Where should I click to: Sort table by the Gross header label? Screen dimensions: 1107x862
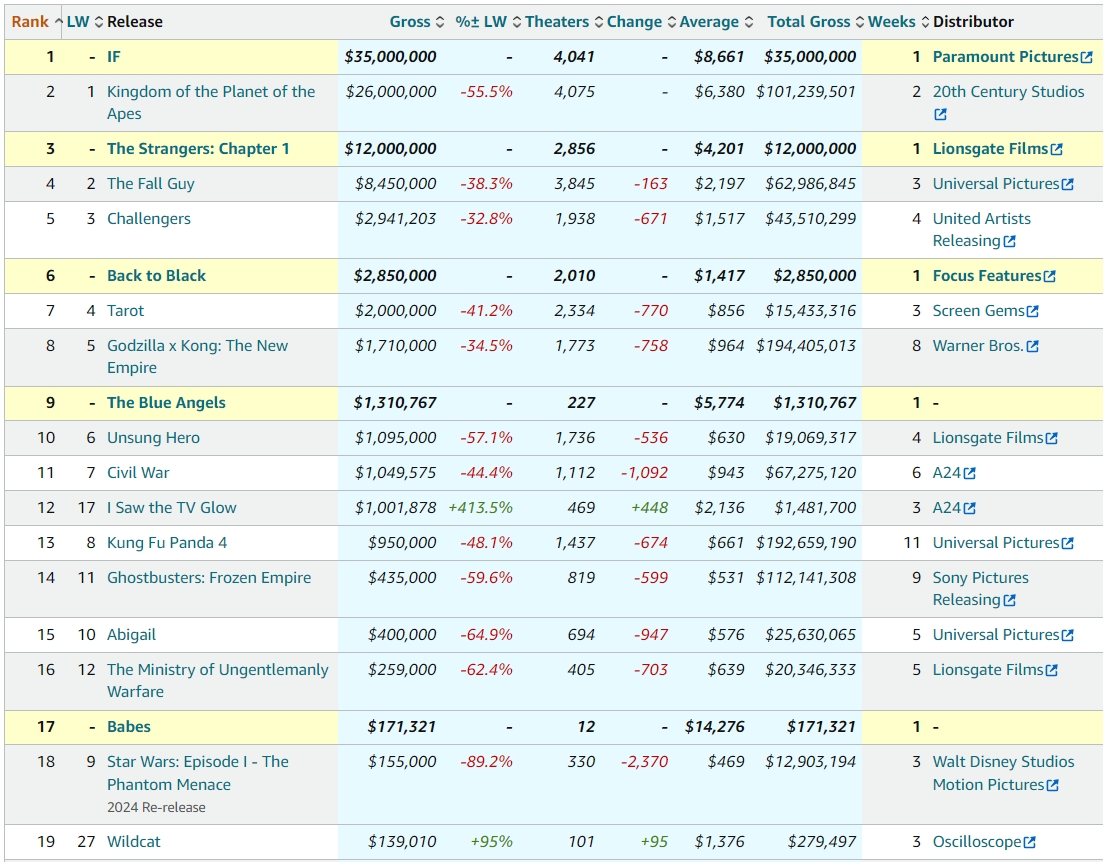(x=410, y=22)
